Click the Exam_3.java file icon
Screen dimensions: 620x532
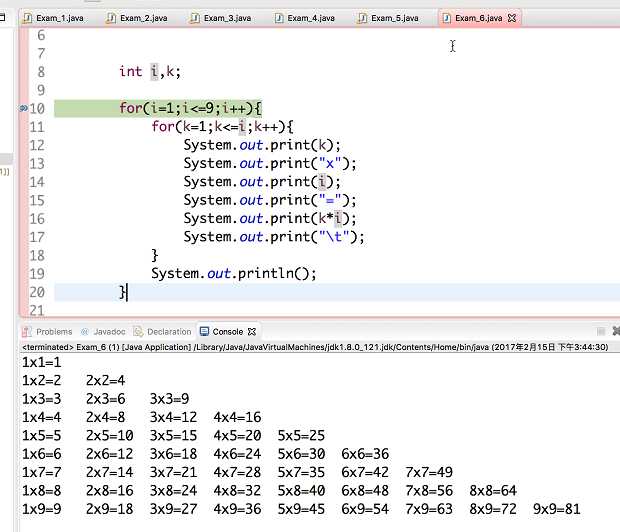[195, 18]
